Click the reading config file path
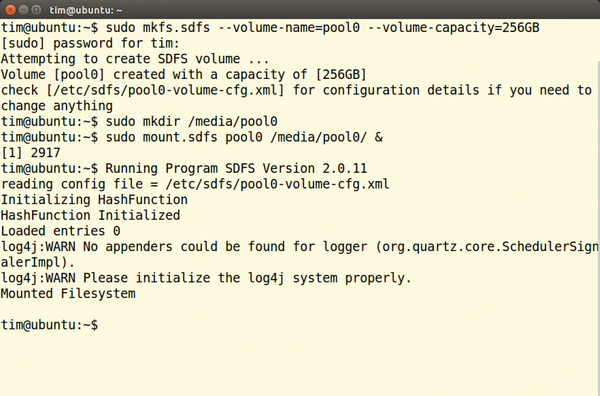 pyautogui.click(x=277, y=184)
